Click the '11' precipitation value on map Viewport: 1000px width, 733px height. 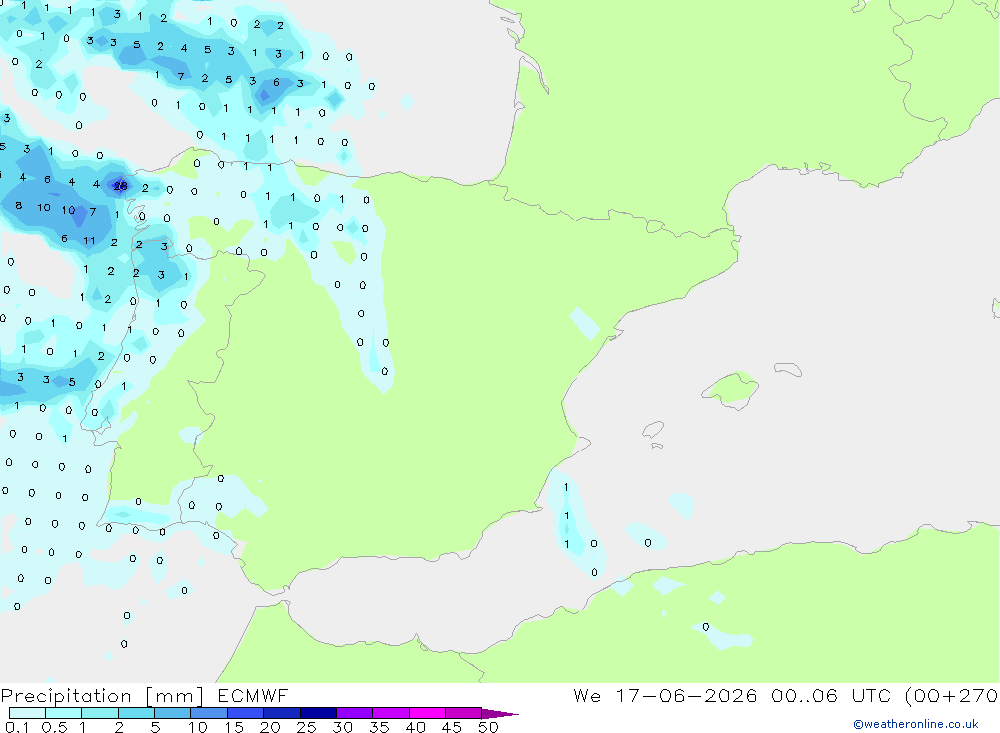pyautogui.click(x=89, y=241)
